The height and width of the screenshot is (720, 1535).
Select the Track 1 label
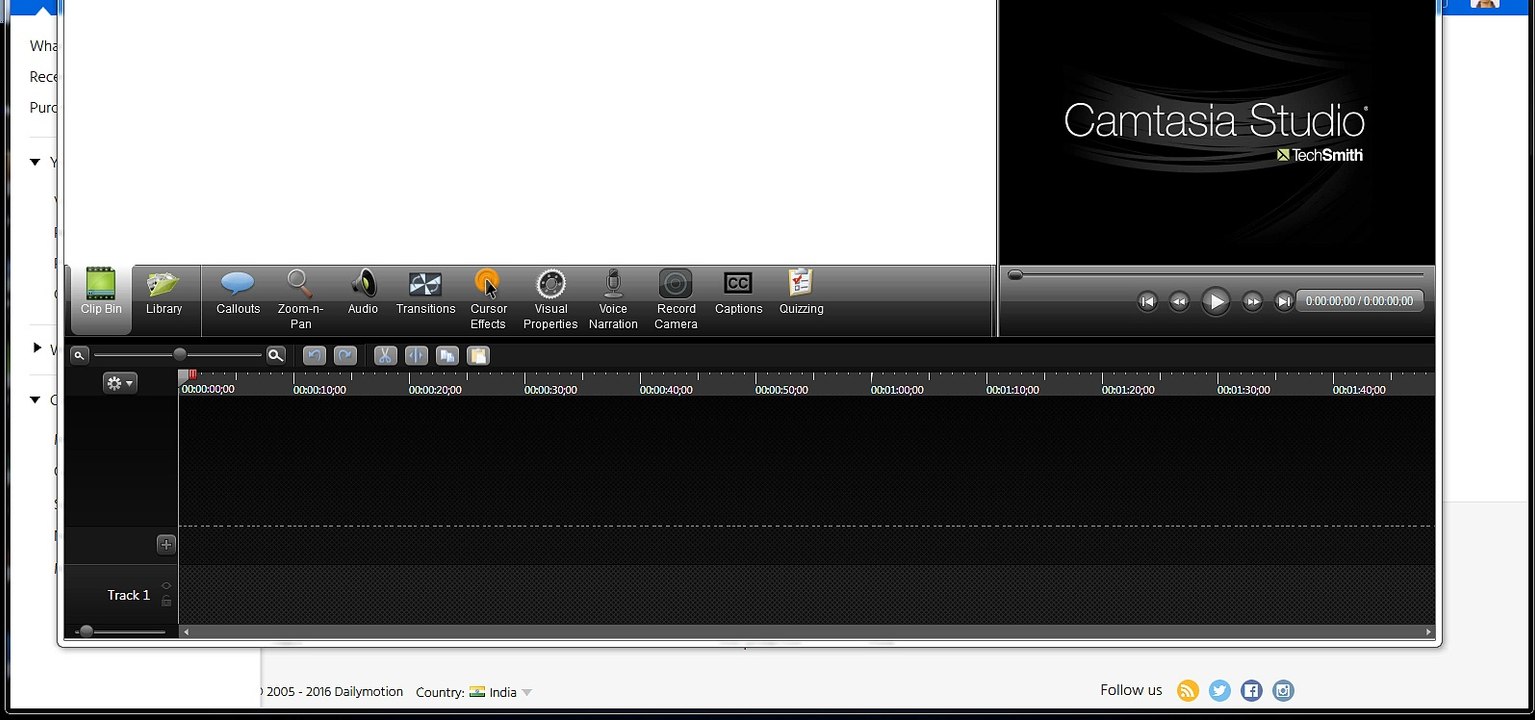point(129,595)
